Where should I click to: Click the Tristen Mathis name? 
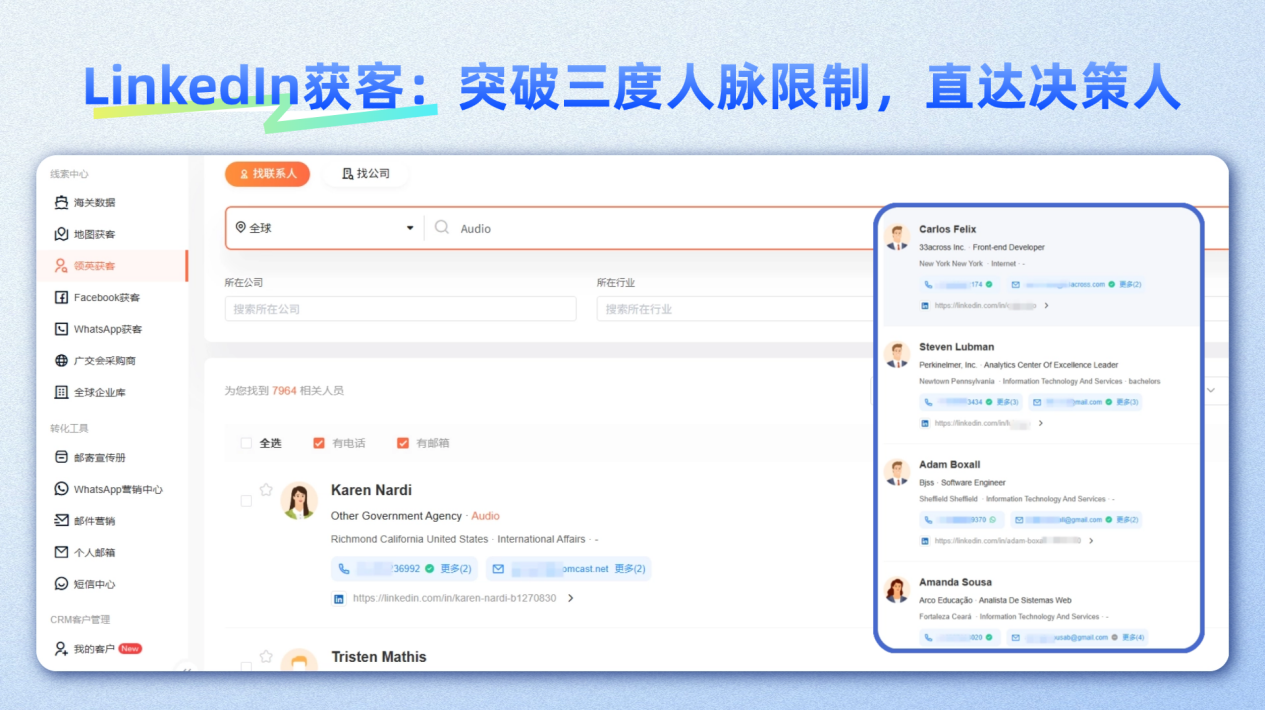tap(379, 657)
